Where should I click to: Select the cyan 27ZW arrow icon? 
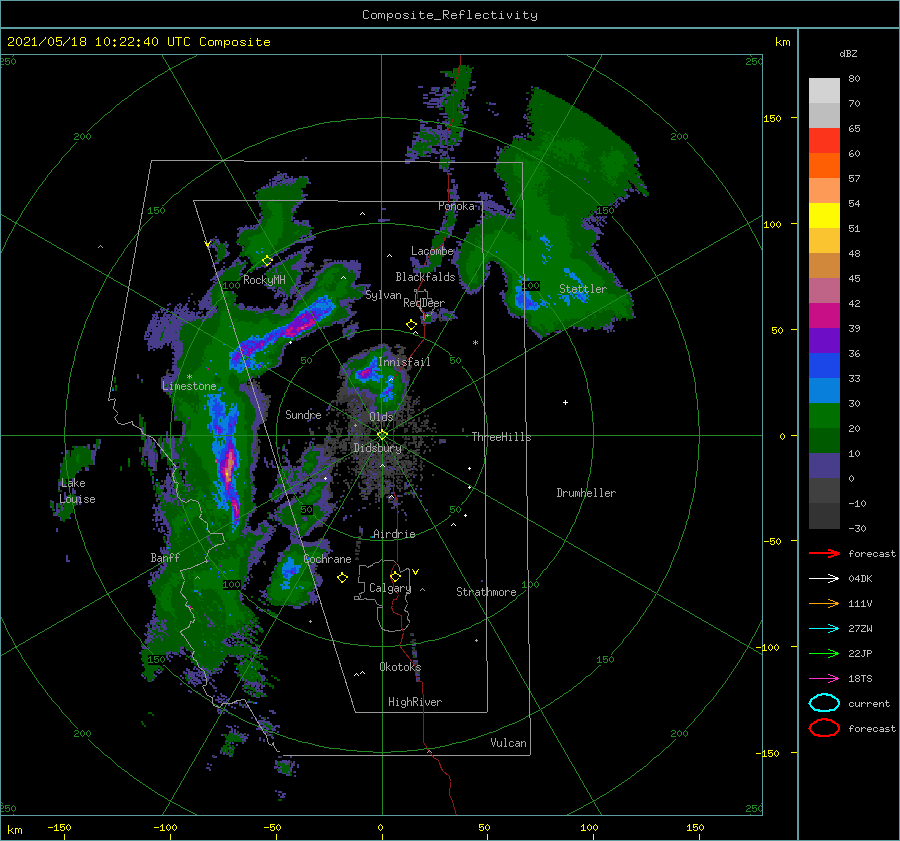[x=824, y=629]
